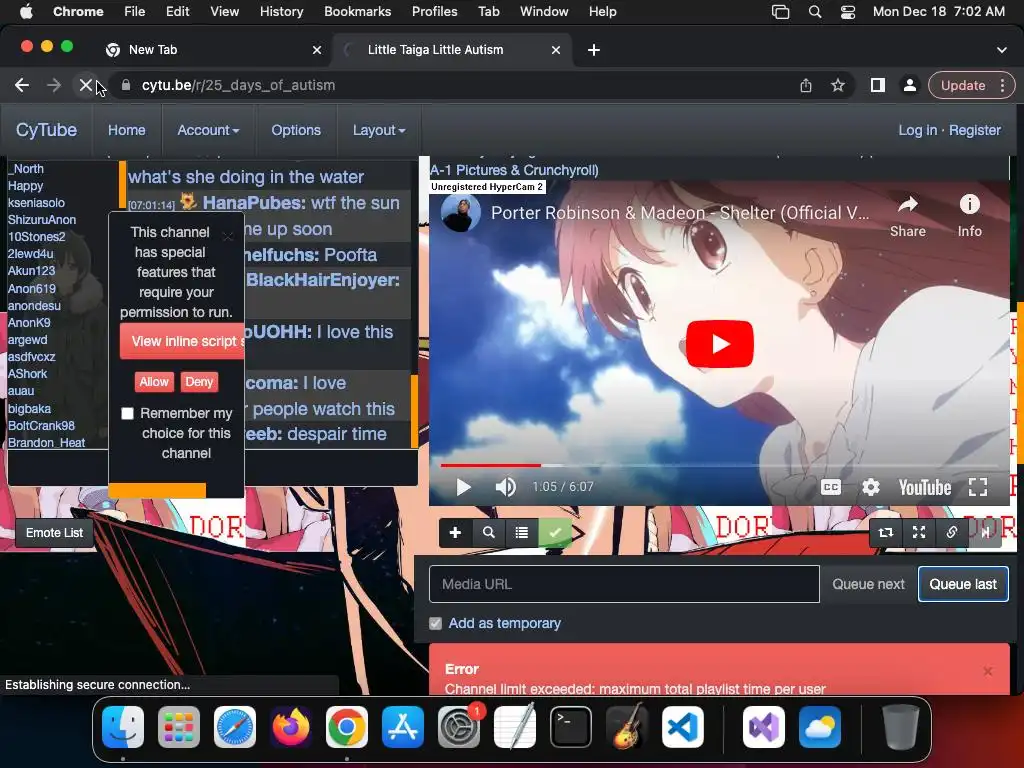Open the History menu
The width and height of the screenshot is (1024, 768).
pyautogui.click(x=281, y=12)
